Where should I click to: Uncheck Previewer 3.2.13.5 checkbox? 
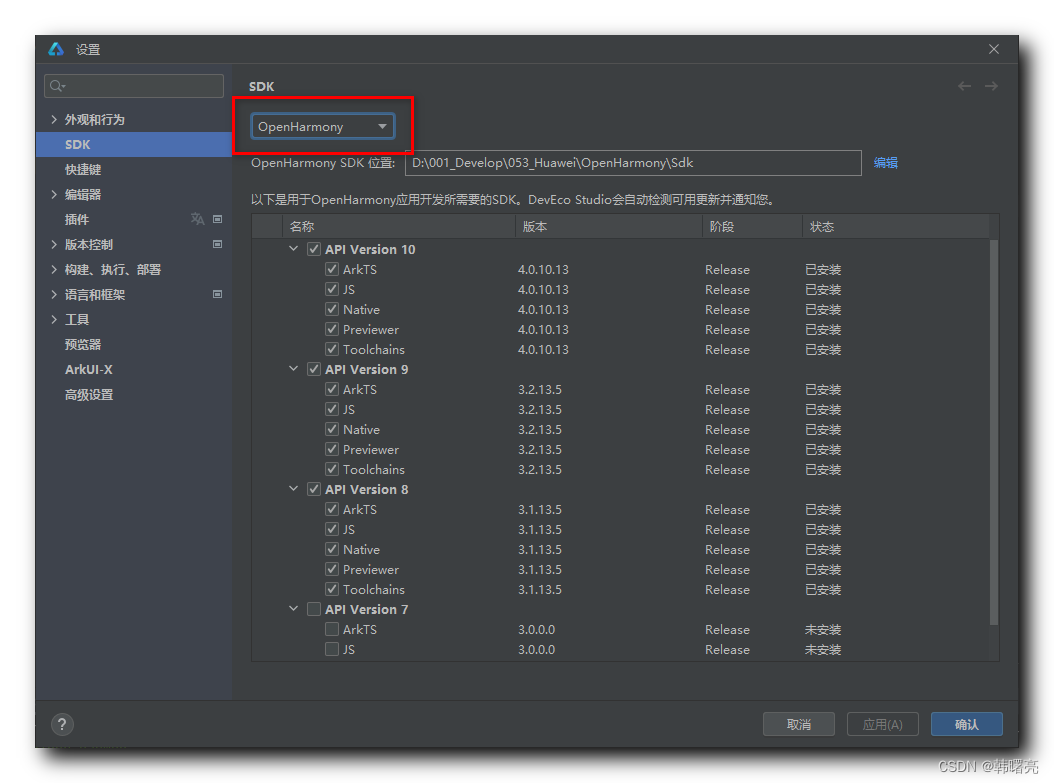pyautogui.click(x=331, y=449)
